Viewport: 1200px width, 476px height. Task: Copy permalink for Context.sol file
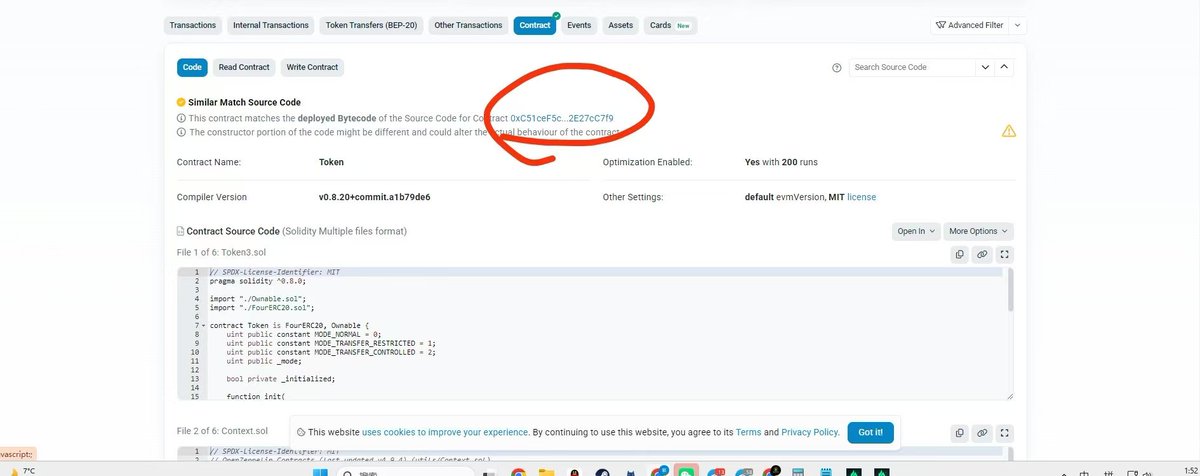click(x=982, y=433)
